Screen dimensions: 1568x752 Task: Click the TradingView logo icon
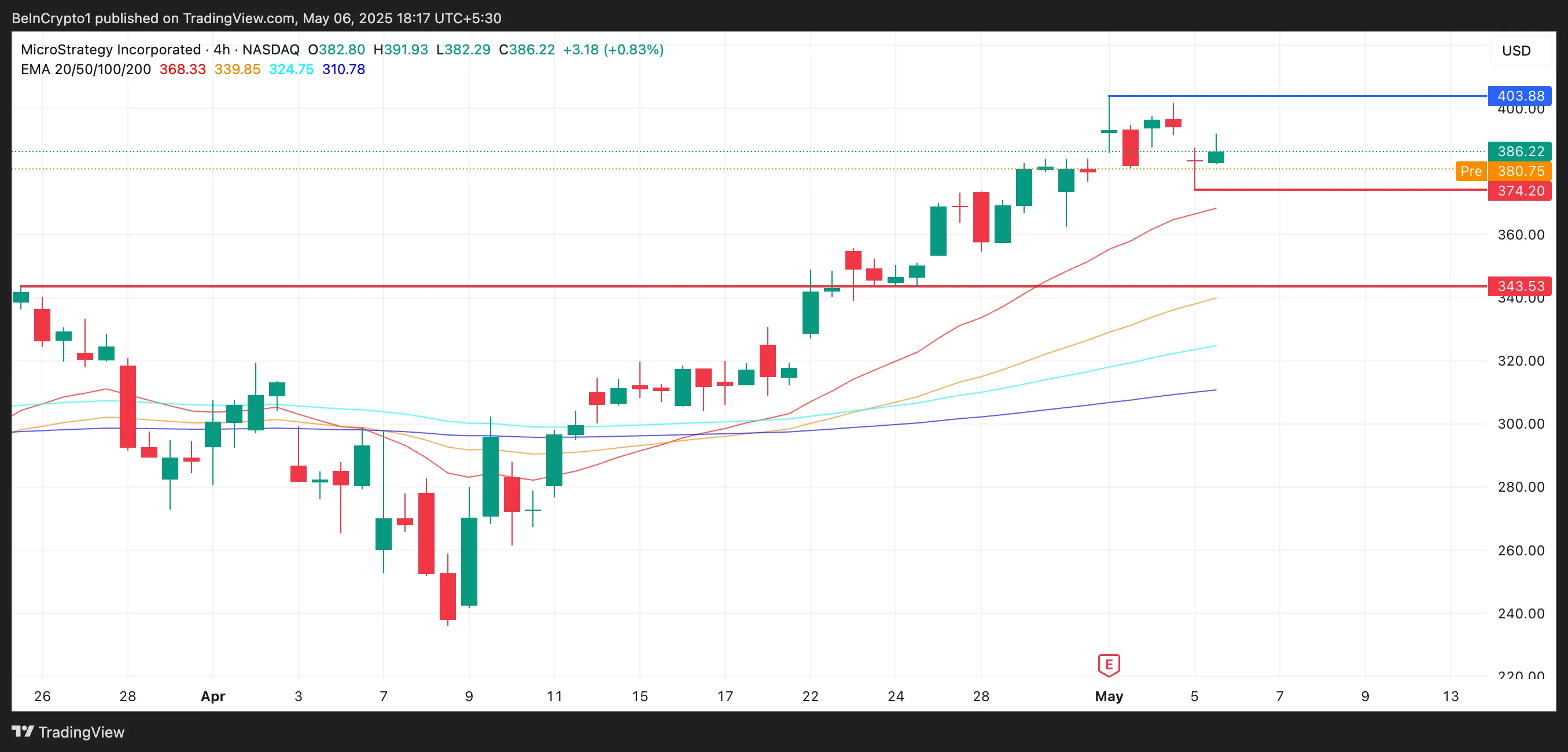point(23,731)
